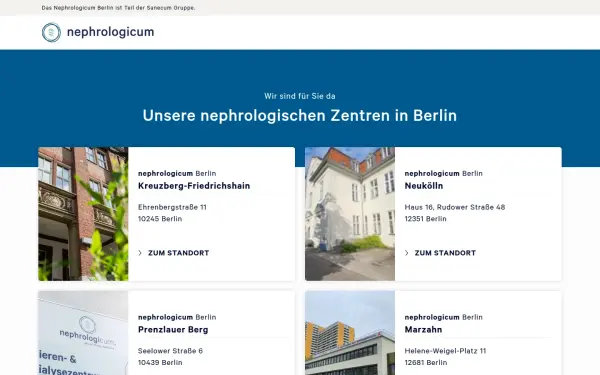Click nephrologicum Berlin label above Kreuzberg-Friedrichshain

(x=177, y=173)
